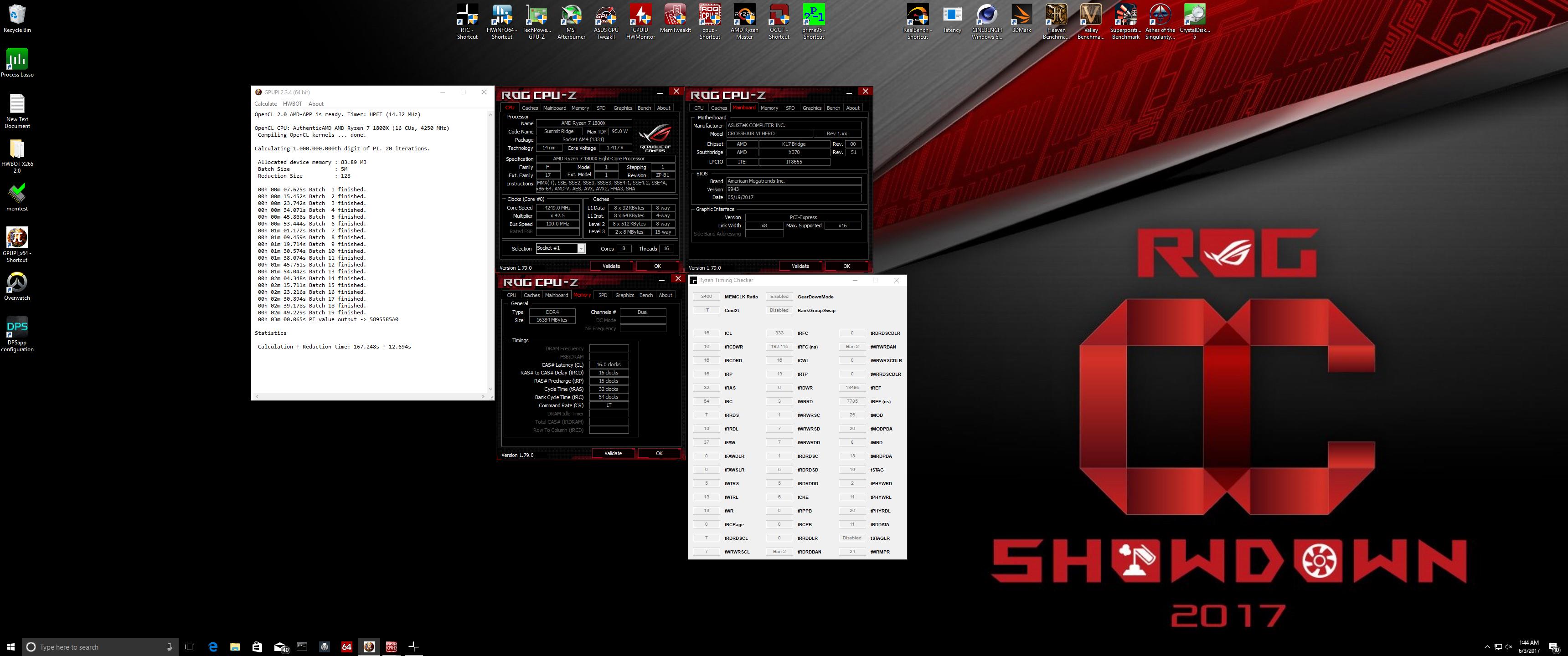The image size is (1568, 656).
Task: Click OK in the Mainboard CPU-Z window
Action: 846,266
